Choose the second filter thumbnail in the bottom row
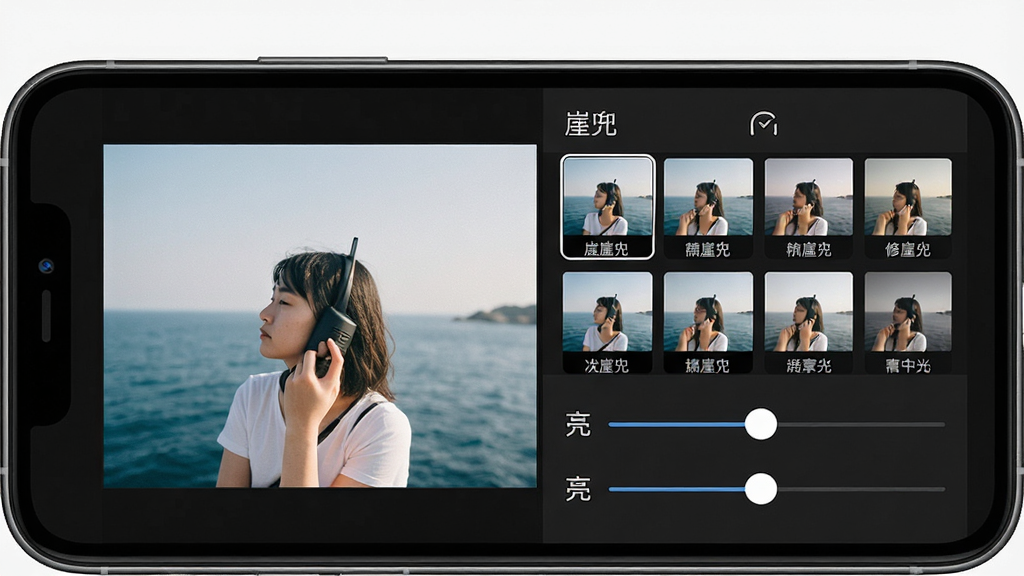 click(x=708, y=323)
